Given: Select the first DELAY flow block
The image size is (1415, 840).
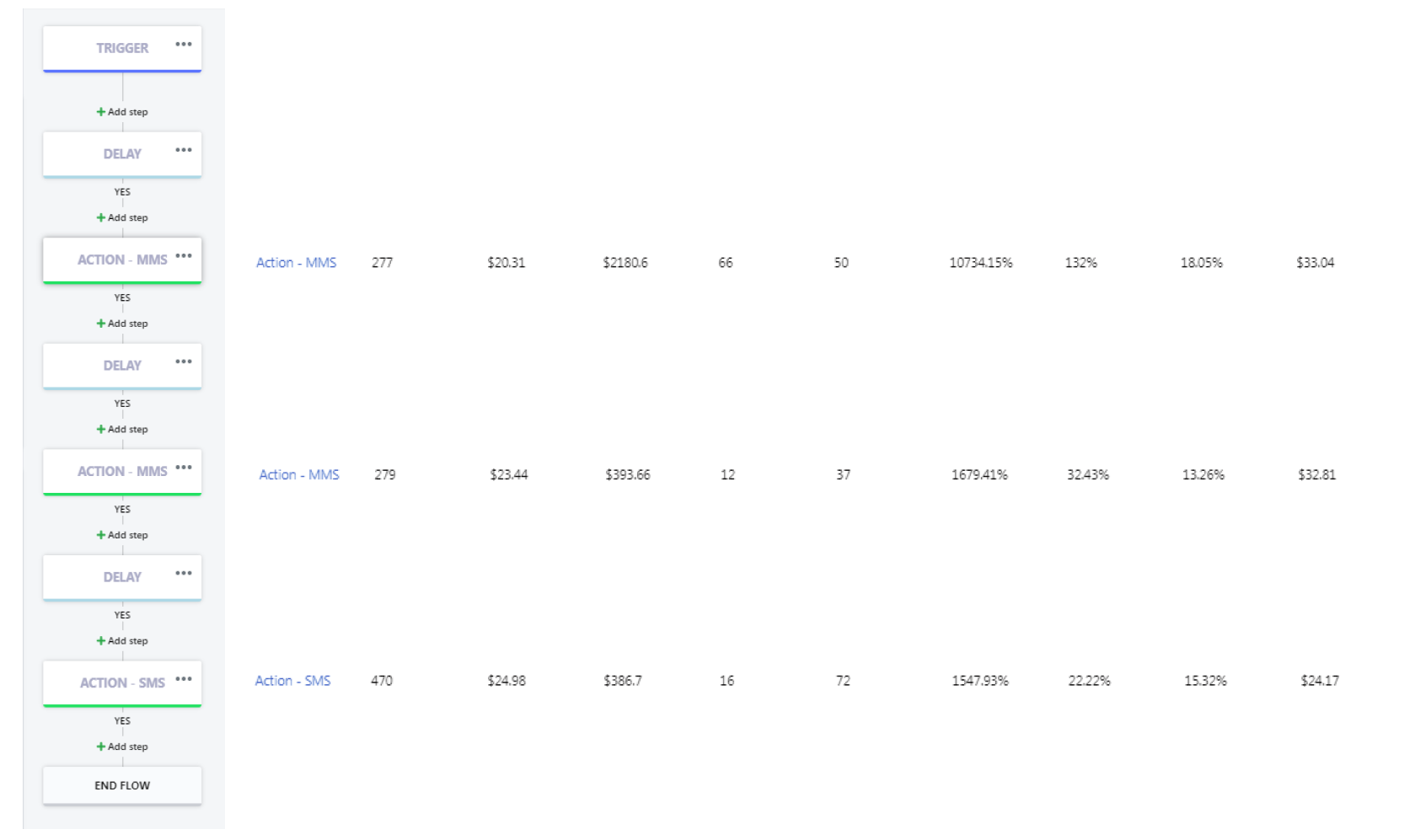Looking at the screenshot, I should [122, 154].
